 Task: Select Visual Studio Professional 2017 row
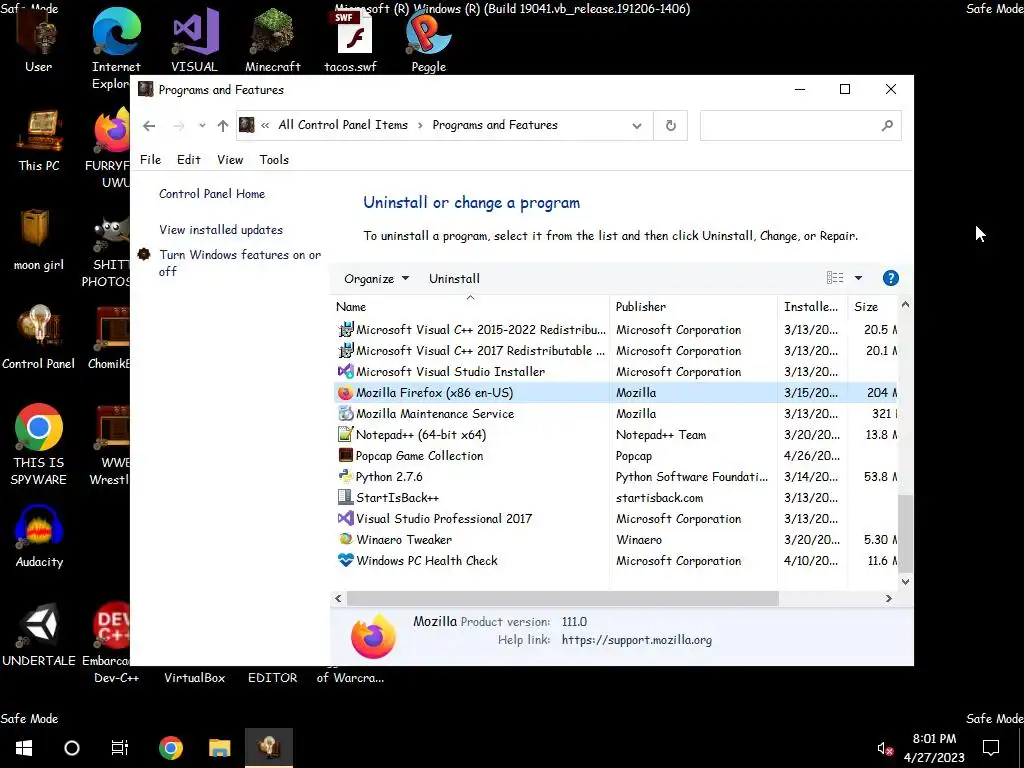[616, 519]
